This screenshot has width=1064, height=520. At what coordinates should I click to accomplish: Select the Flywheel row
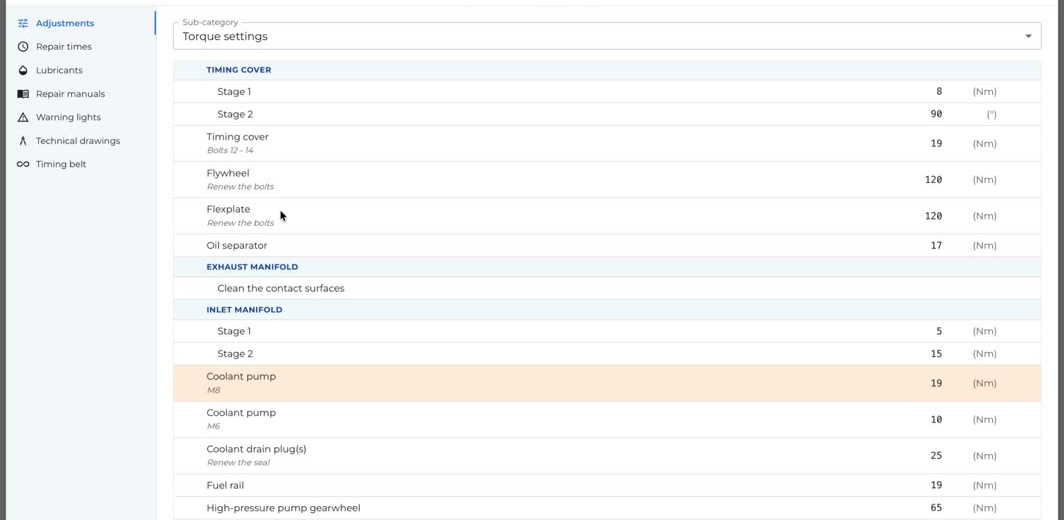tap(607, 179)
